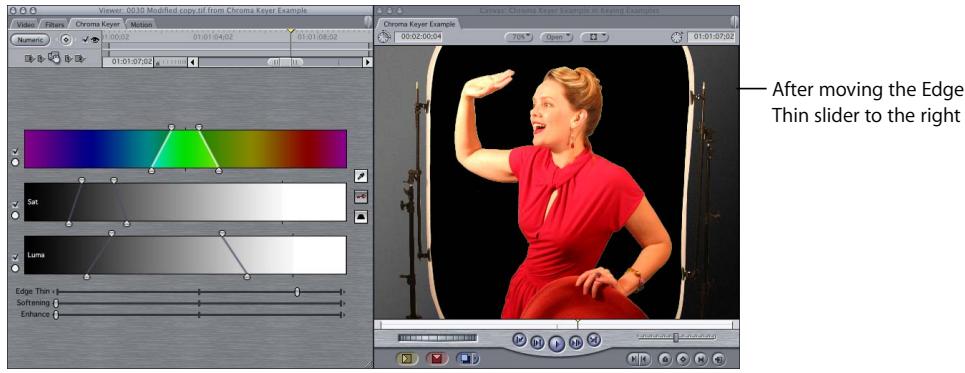Select the Chroma Keyer tab

(x=97, y=24)
